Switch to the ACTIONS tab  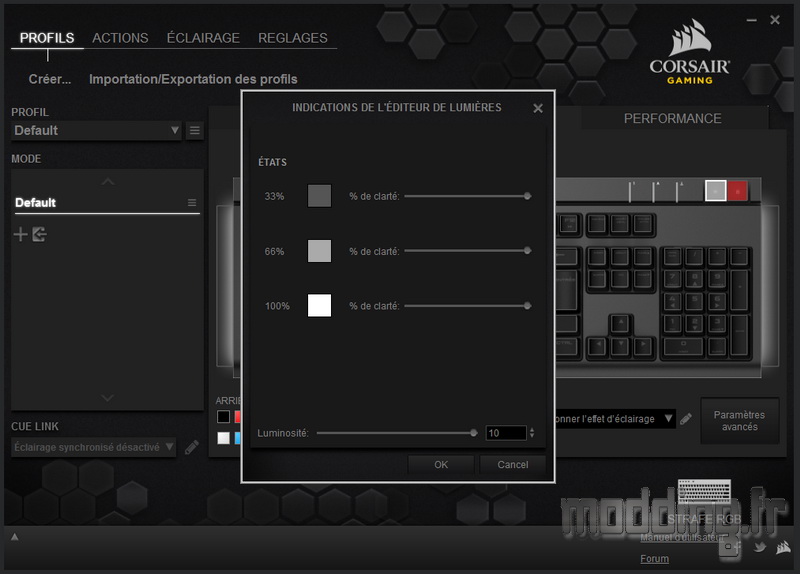[120, 38]
